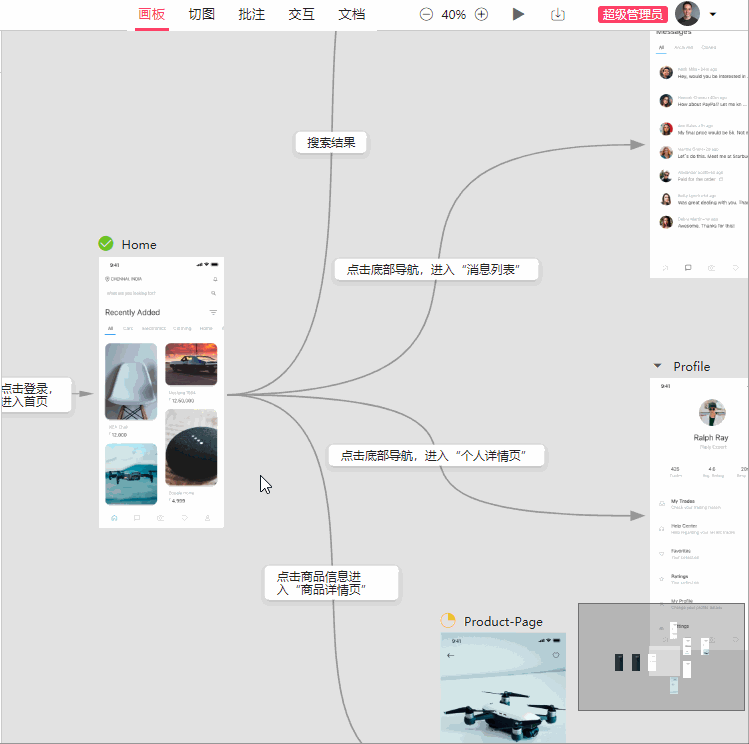Select the "商品详情页" flow label
The width and height of the screenshot is (749, 744).
tap(331, 583)
